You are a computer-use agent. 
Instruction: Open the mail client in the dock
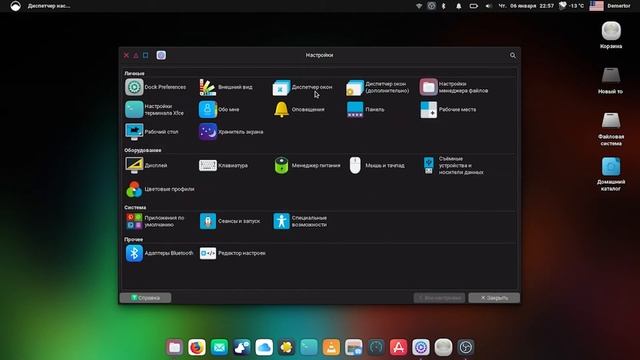tap(219, 347)
